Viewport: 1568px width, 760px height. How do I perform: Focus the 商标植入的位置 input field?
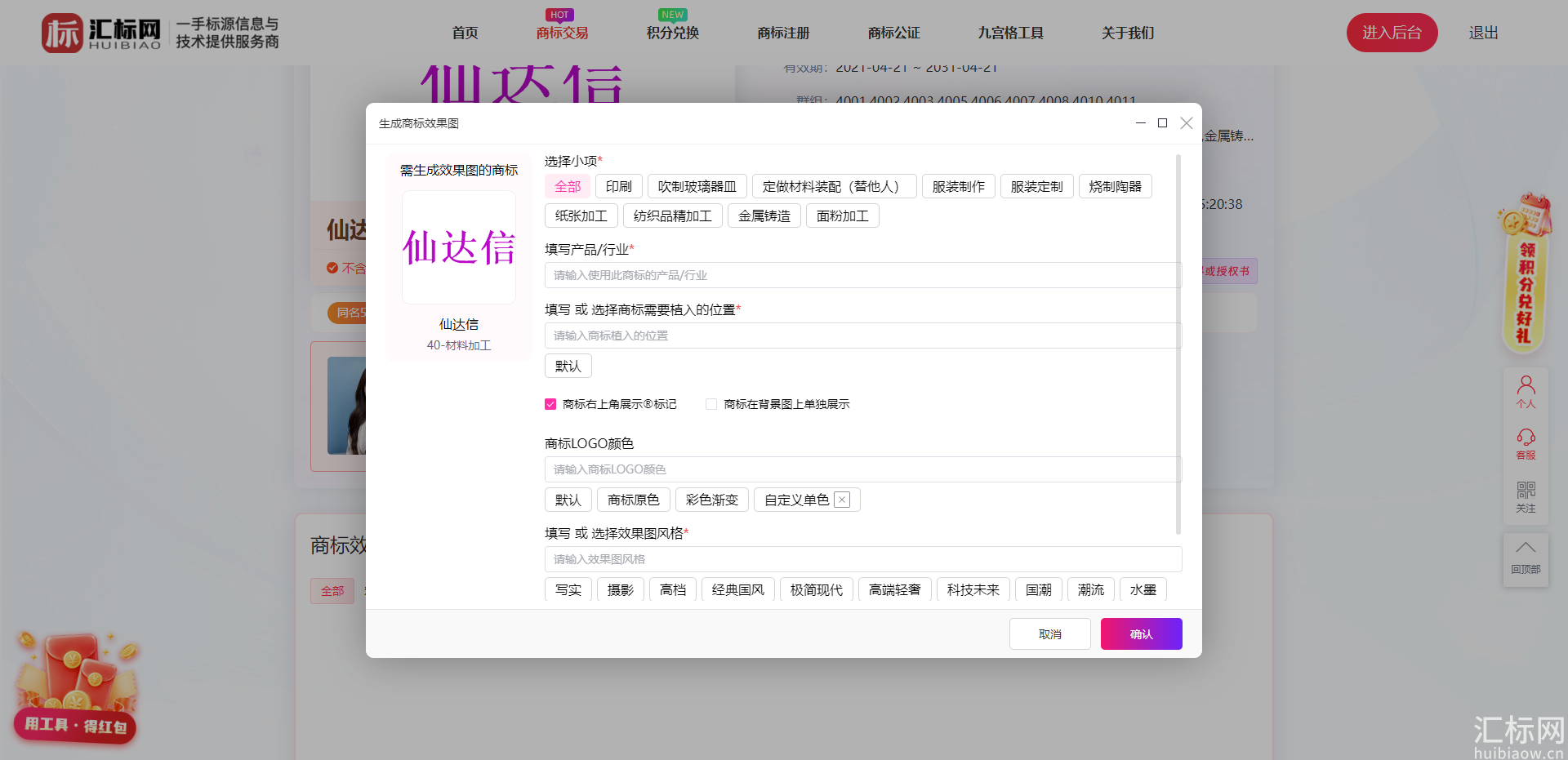coord(863,336)
